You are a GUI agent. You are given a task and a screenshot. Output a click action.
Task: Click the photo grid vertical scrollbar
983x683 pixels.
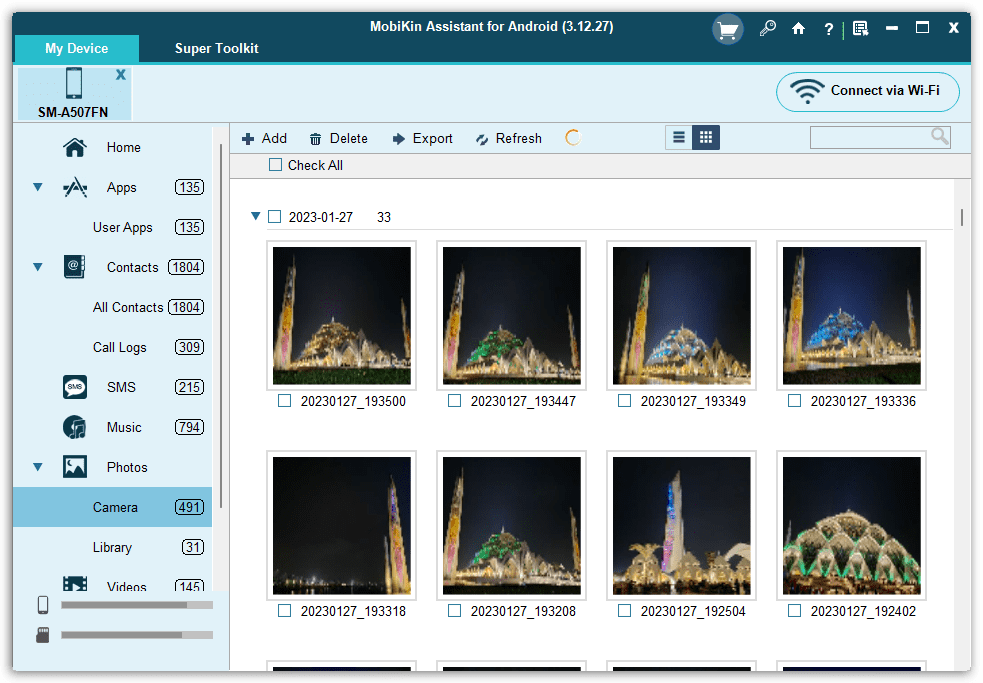click(x=962, y=218)
